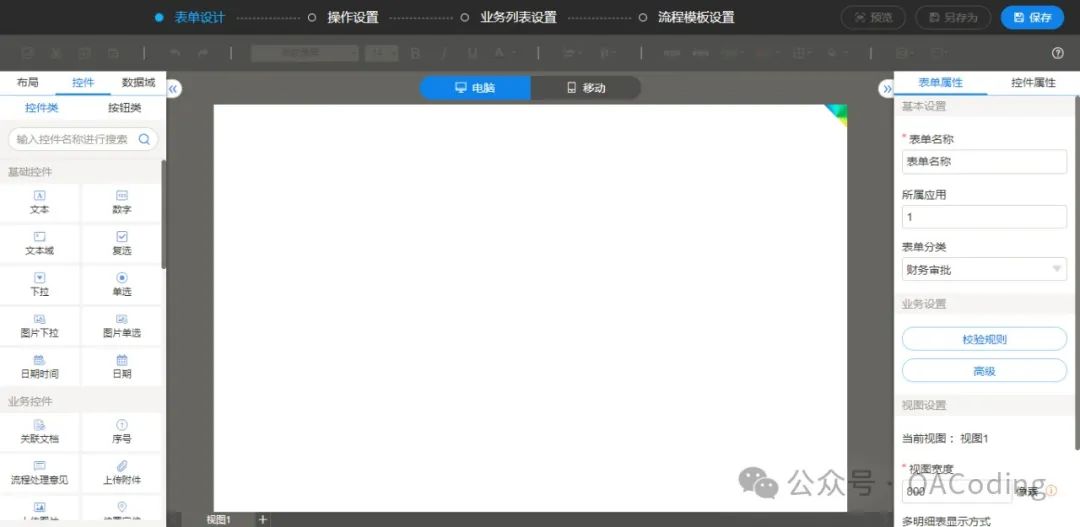Switch to the 控件属性 tab

click(1033, 83)
